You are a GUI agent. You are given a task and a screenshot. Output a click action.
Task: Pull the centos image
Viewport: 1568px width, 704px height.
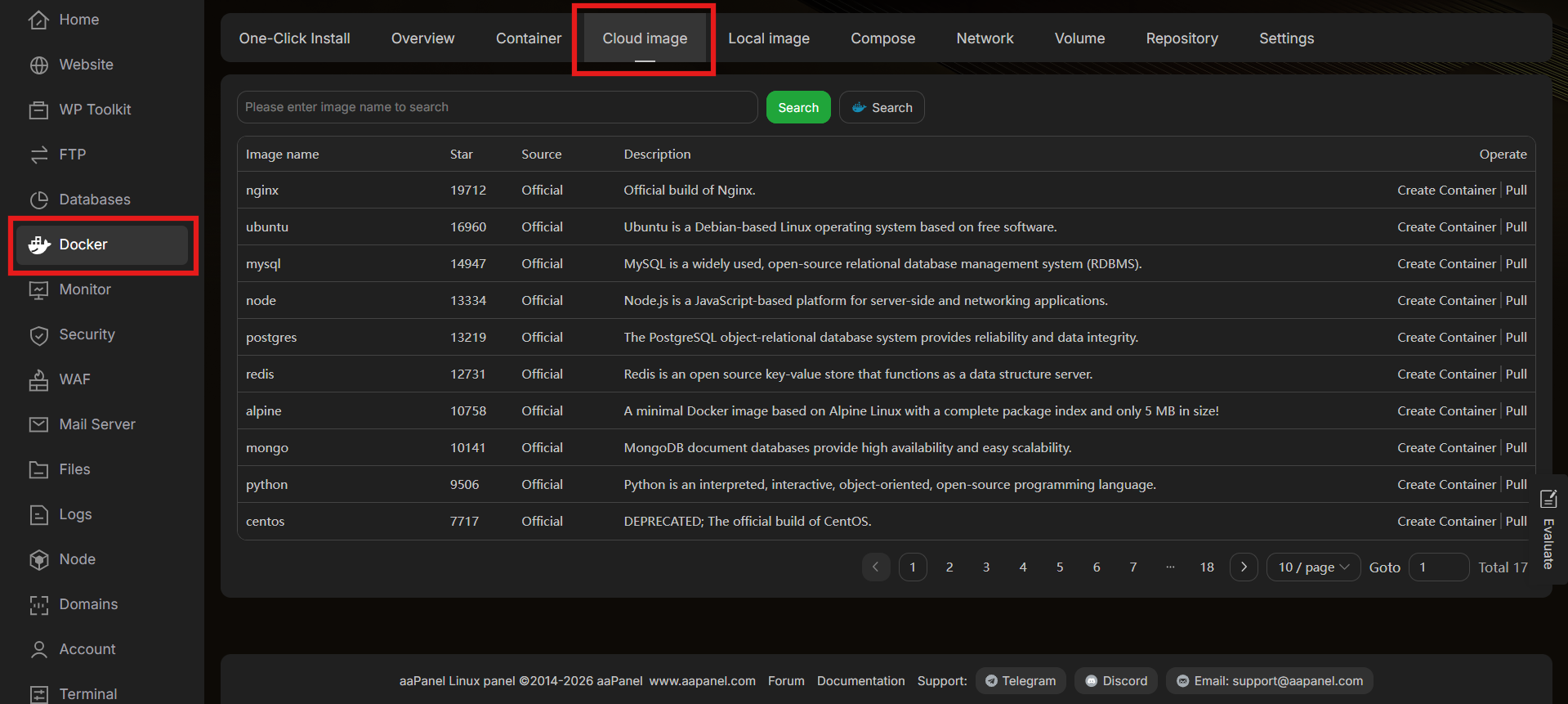[x=1517, y=521]
